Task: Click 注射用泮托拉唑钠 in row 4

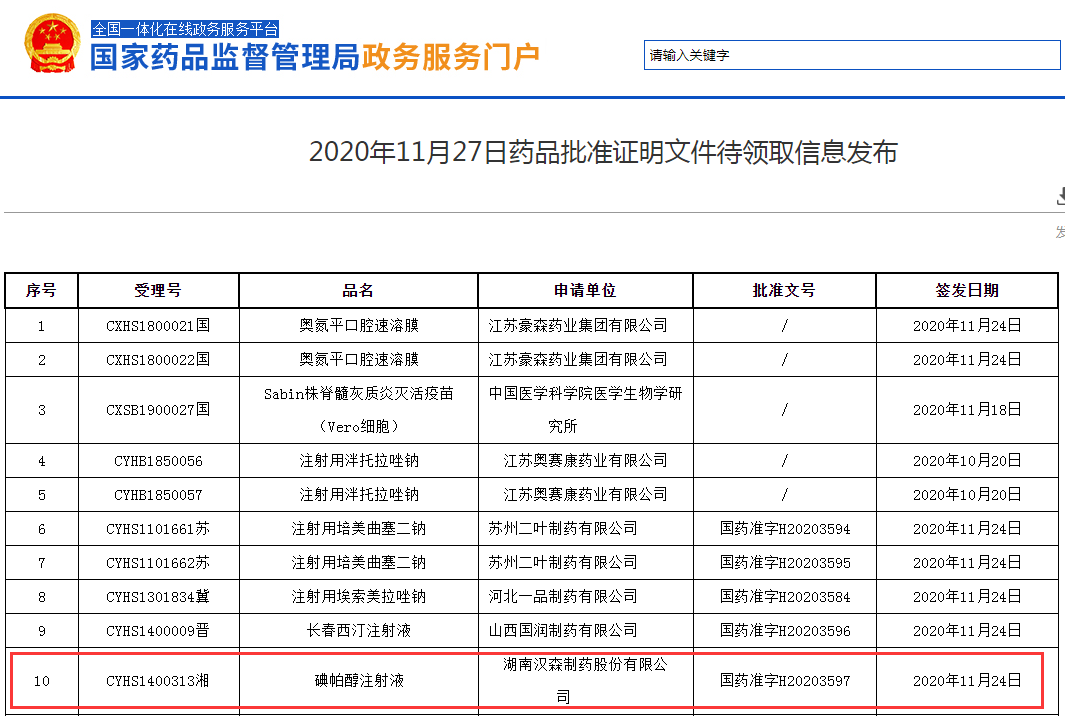Action: pos(359,461)
